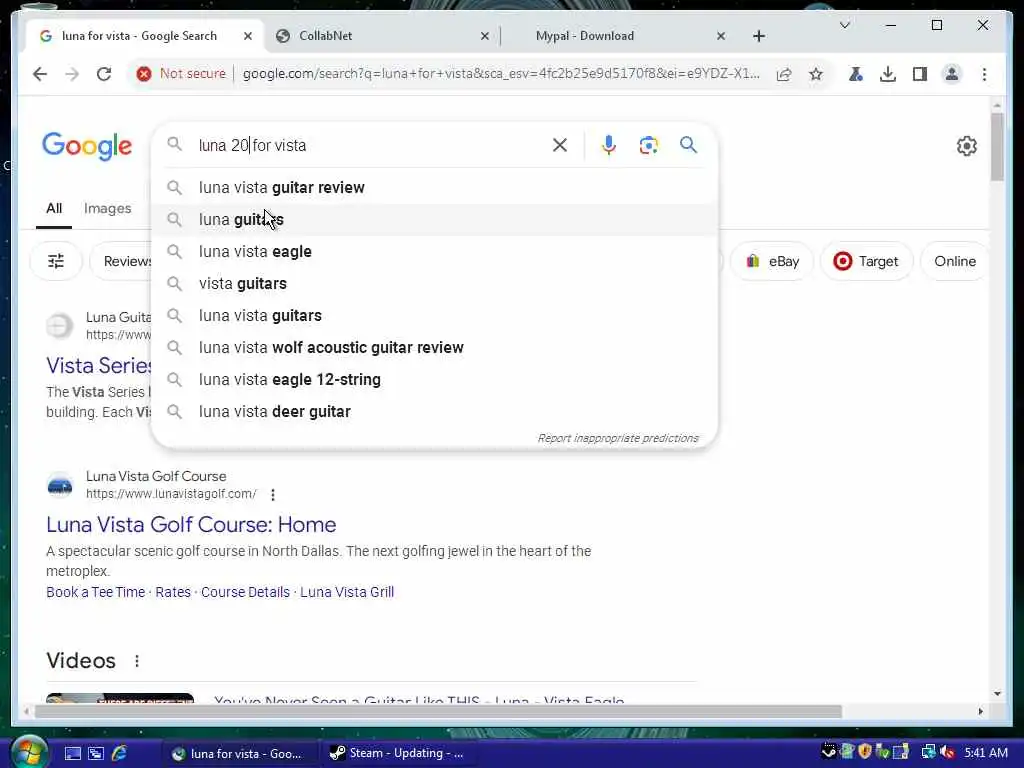Image resolution: width=1024 pixels, height=768 pixels.
Task: Click the forward navigation arrow
Action: click(x=72, y=74)
